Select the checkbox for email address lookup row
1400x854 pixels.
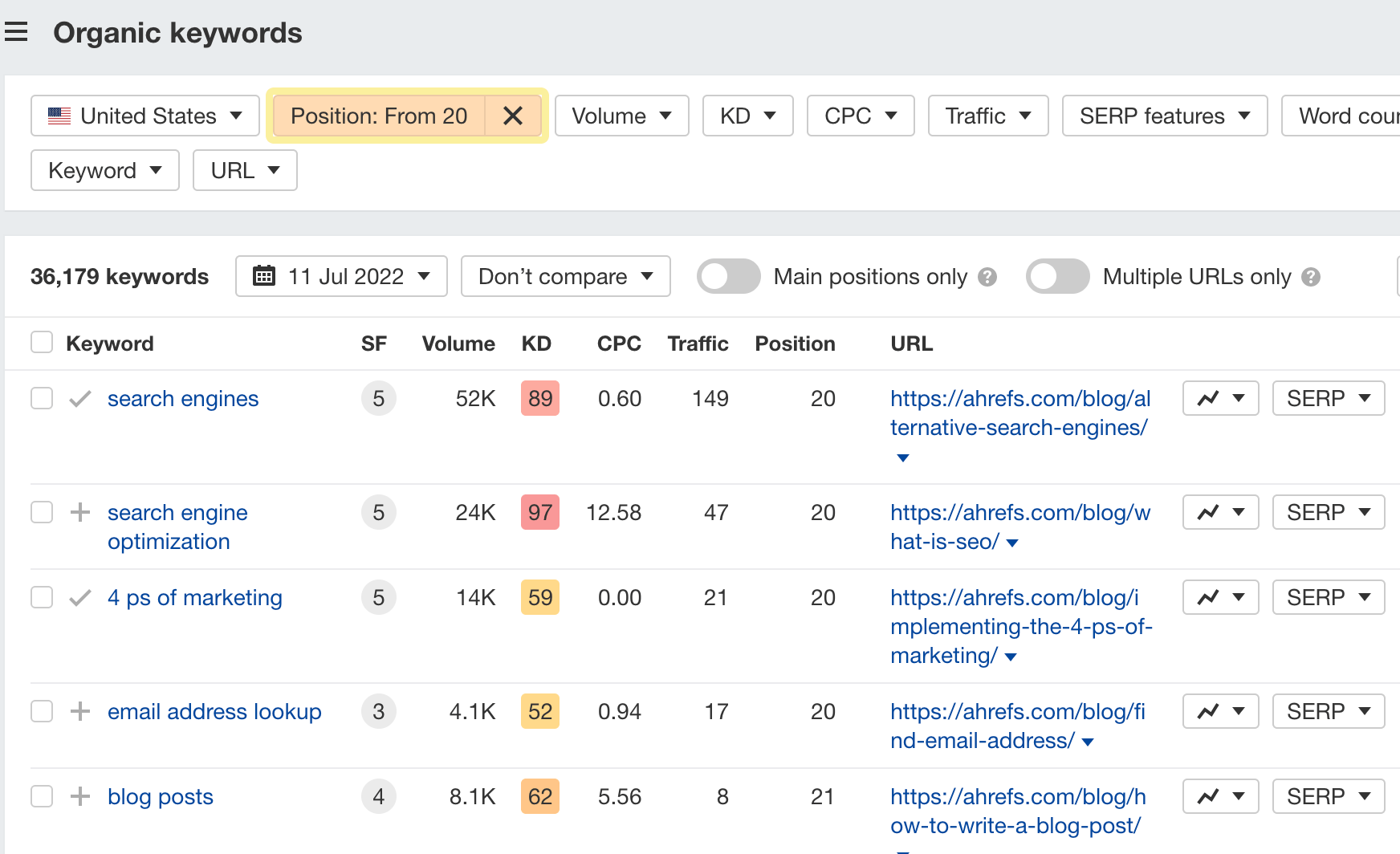point(41,711)
